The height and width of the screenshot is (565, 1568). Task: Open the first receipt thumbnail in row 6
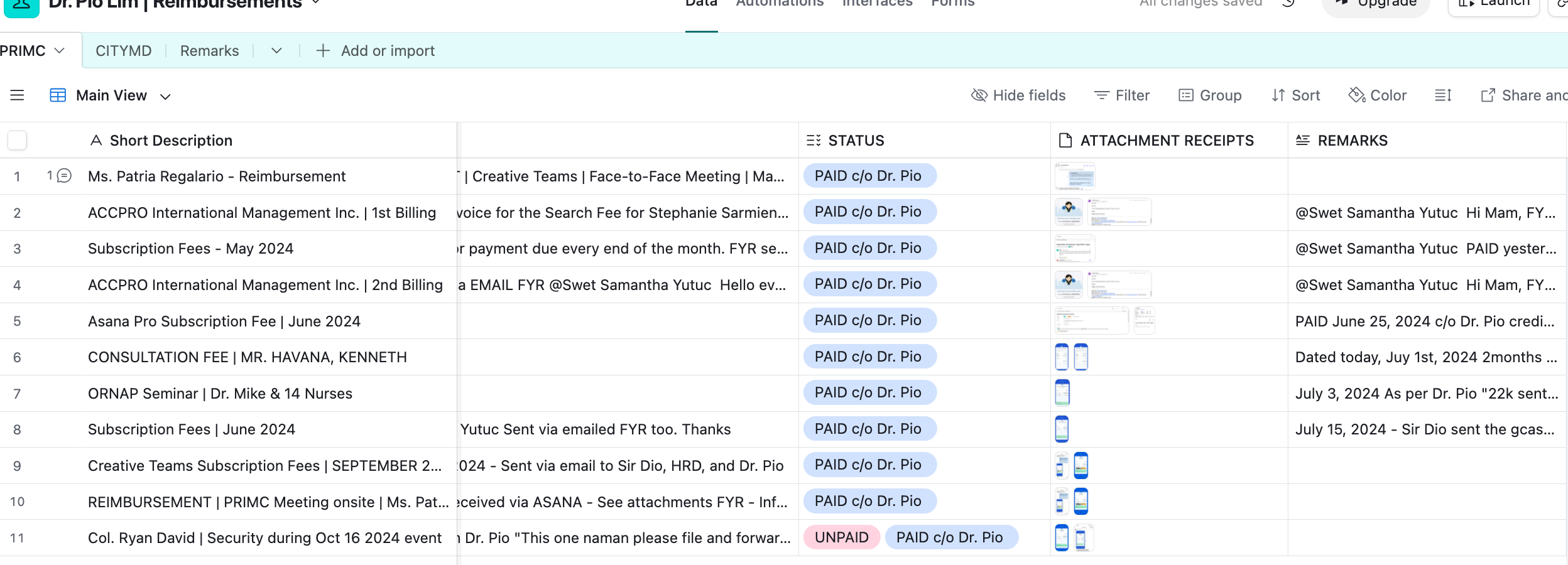pyautogui.click(x=1062, y=357)
